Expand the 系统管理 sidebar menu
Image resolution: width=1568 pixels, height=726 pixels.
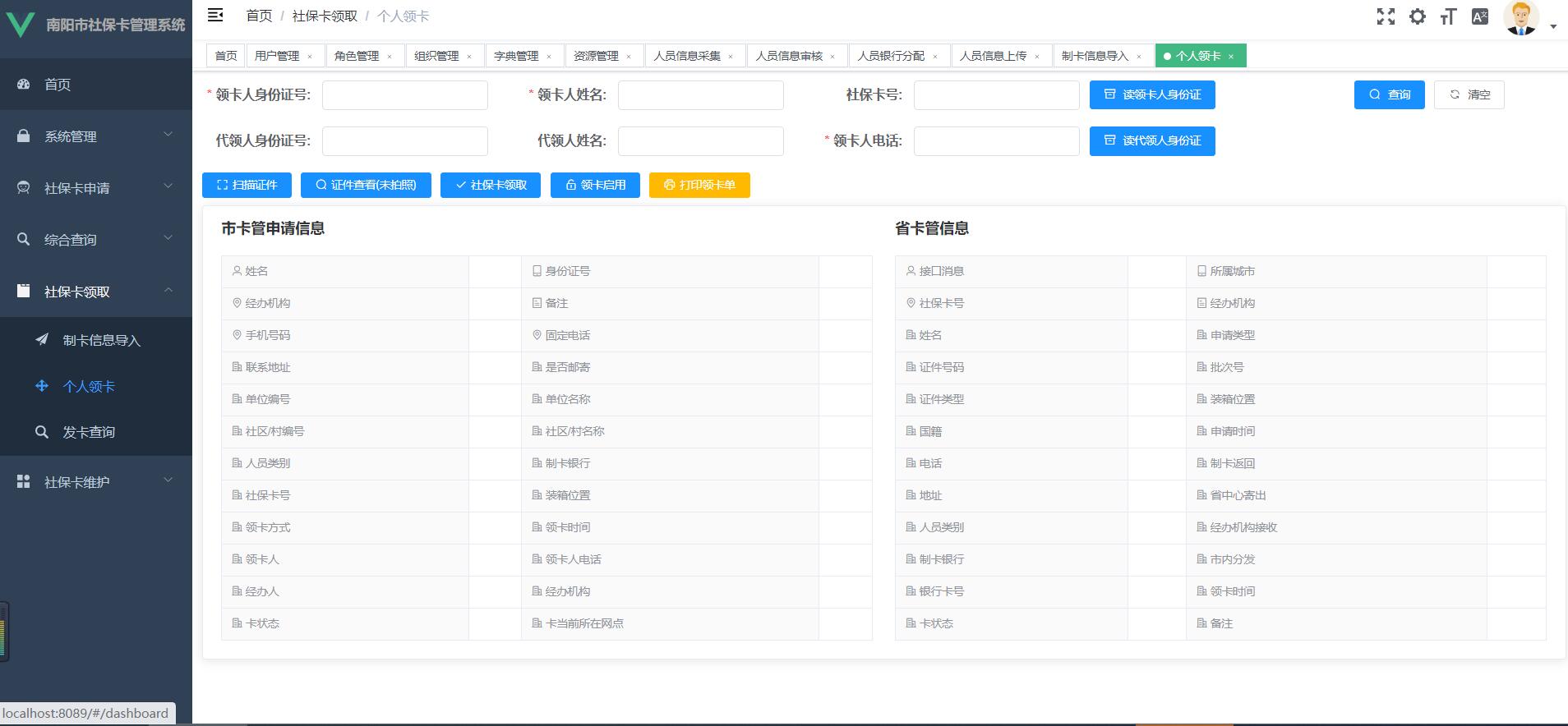pos(96,136)
